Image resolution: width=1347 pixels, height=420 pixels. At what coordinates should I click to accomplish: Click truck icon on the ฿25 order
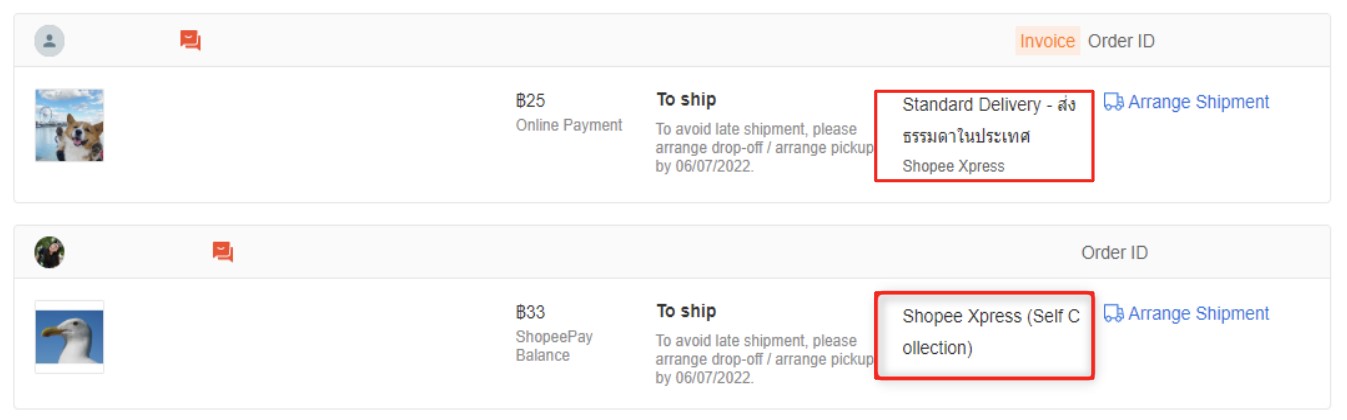point(1113,102)
